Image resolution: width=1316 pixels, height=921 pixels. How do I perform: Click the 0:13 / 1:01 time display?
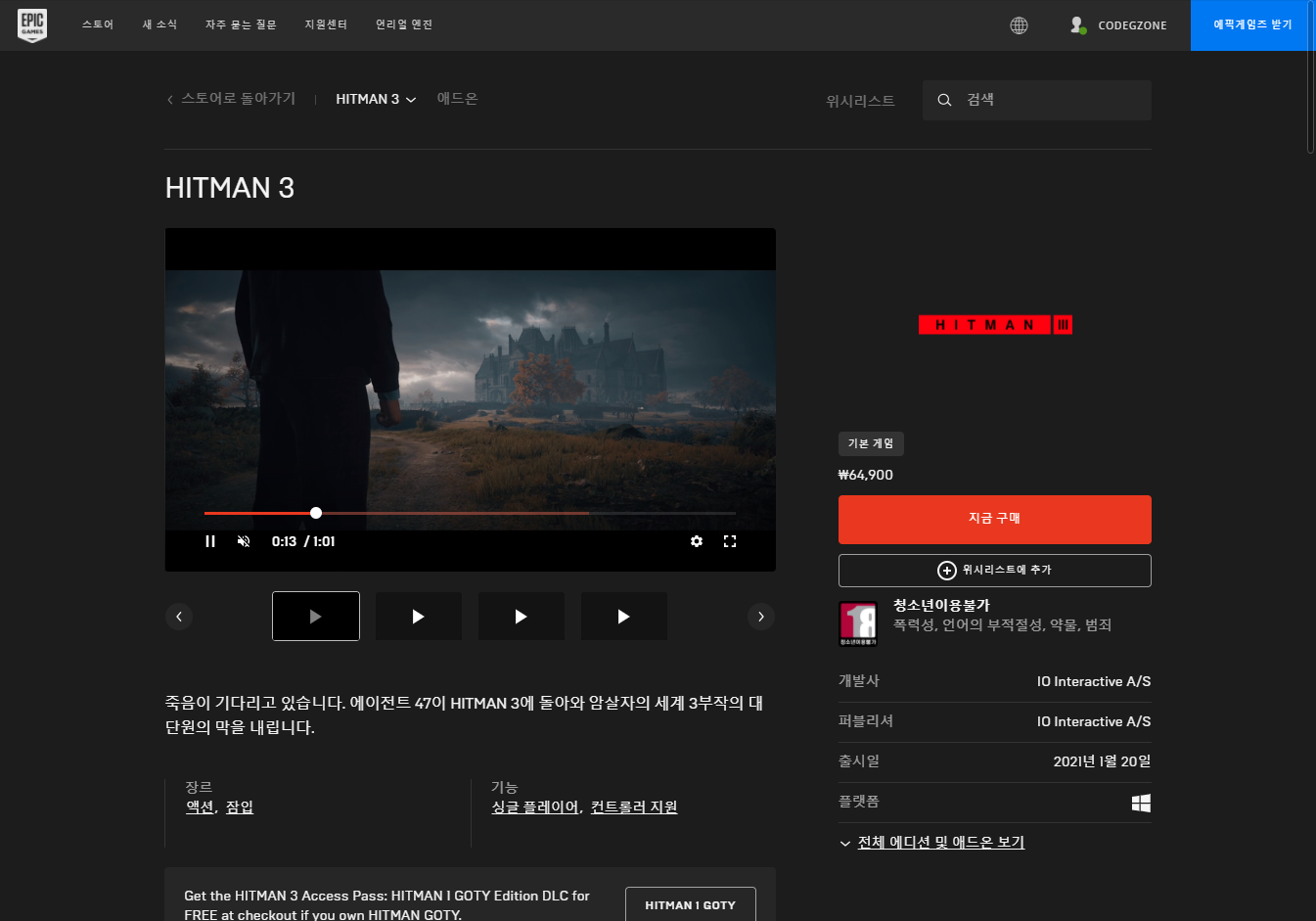(303, 541)
